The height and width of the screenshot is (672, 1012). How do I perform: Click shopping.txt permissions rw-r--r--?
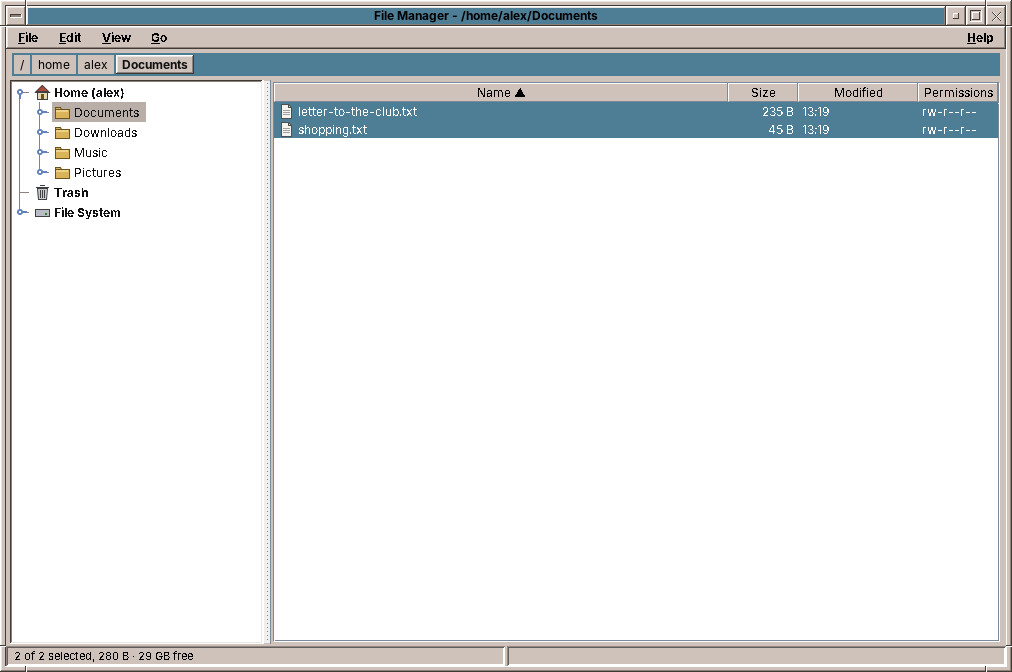949,130
